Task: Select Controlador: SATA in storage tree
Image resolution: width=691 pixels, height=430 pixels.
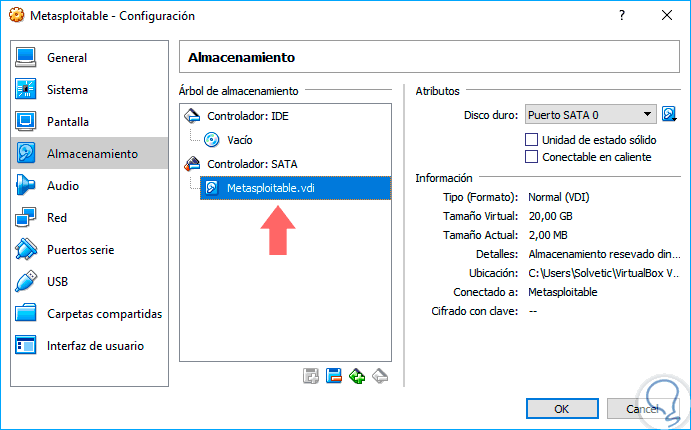Action: (x=253, y=164)
